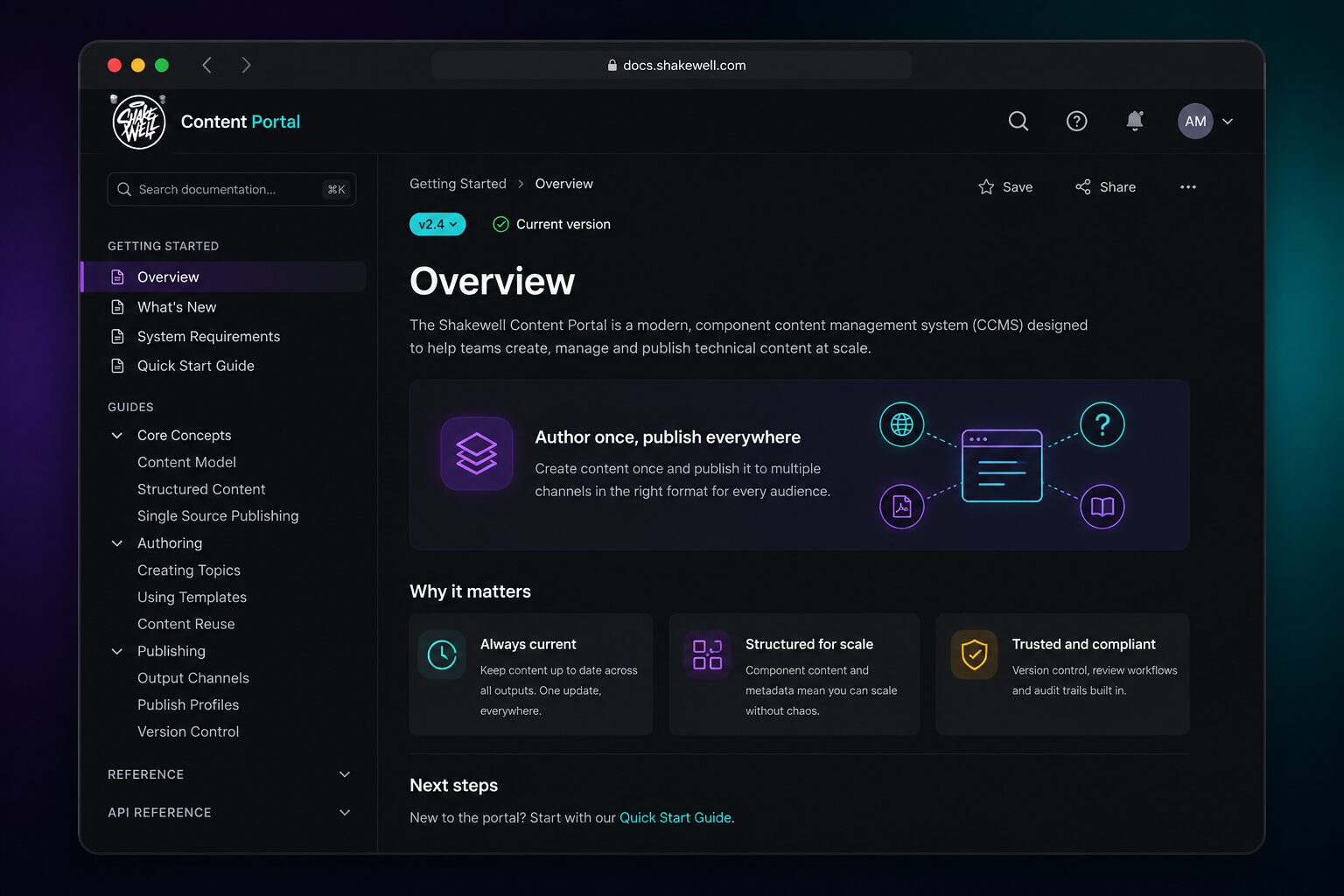The height and width of the screenshot is (896, 1344).
Task: Open Using Templates guide
Action: tap(192, 597)
